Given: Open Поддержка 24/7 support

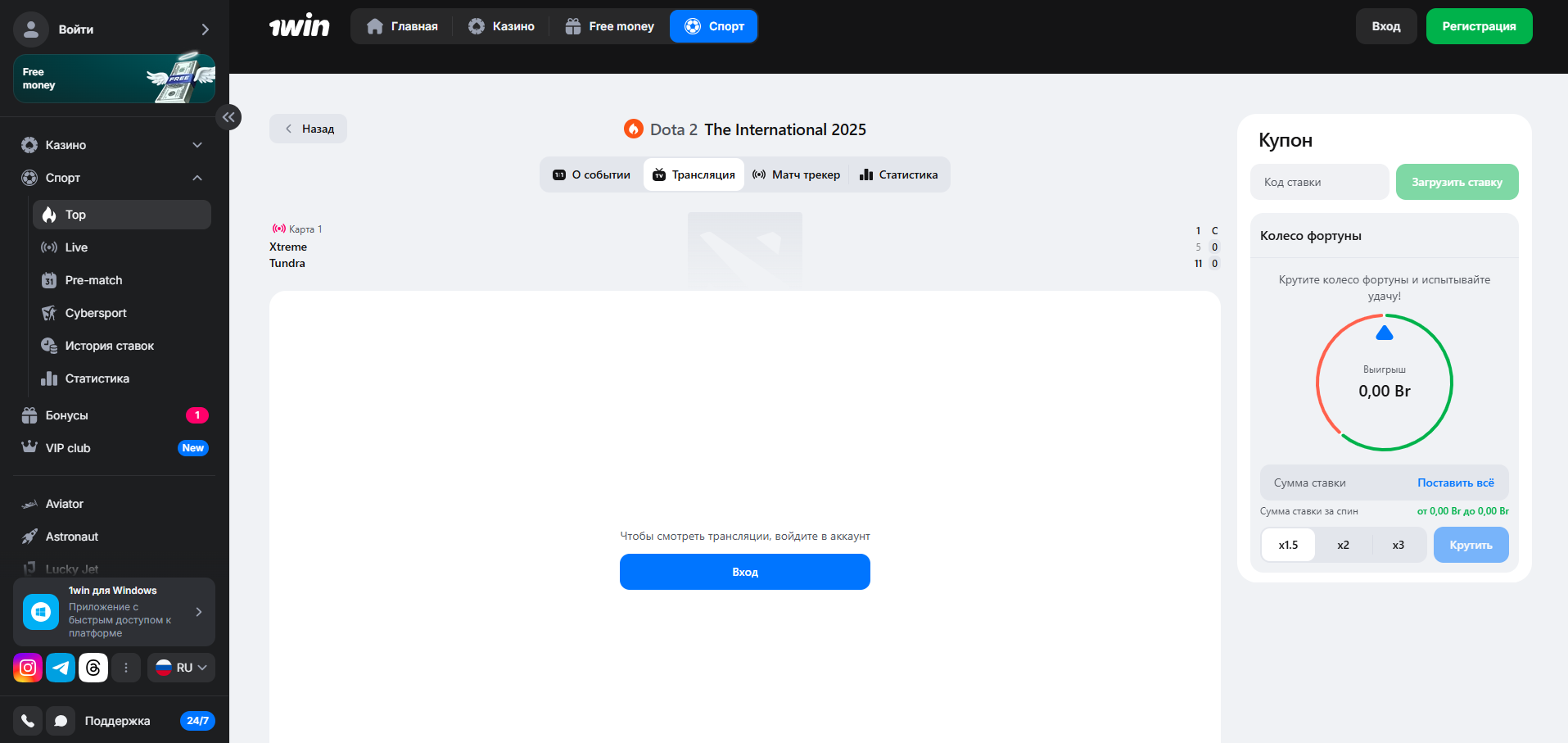Looking at the screenshot, I should pos(150,721).
